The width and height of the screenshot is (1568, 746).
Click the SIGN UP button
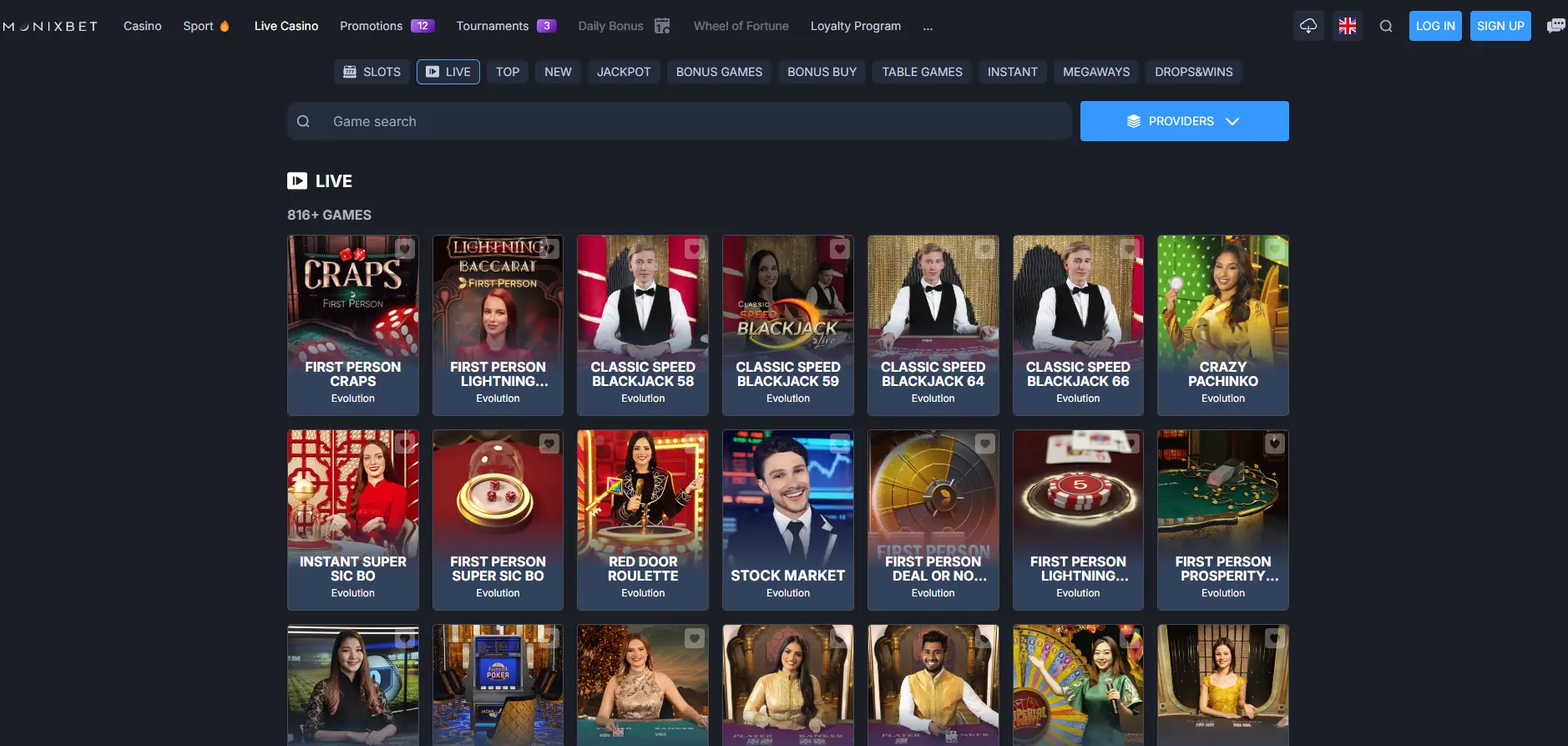[1500, 26]
